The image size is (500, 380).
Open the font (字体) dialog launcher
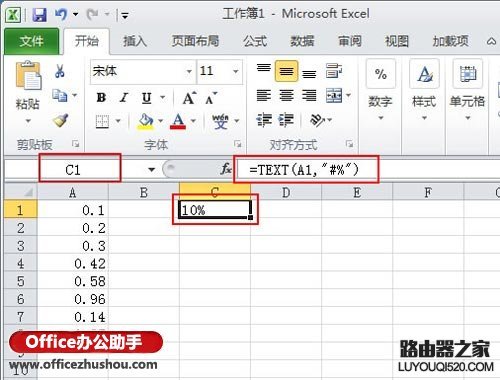pos(238,144)
